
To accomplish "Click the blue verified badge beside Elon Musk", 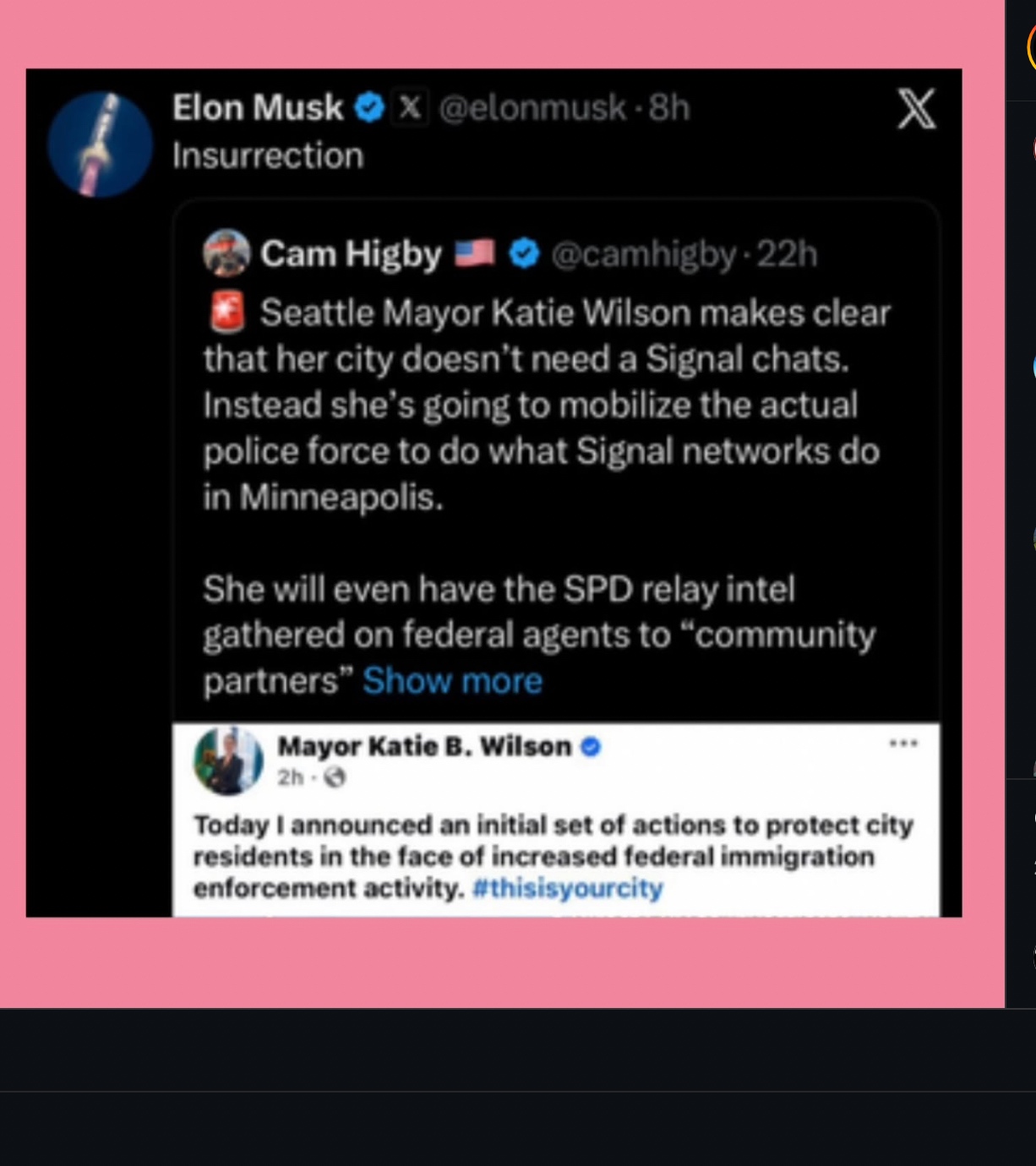I will click(369, 108).
